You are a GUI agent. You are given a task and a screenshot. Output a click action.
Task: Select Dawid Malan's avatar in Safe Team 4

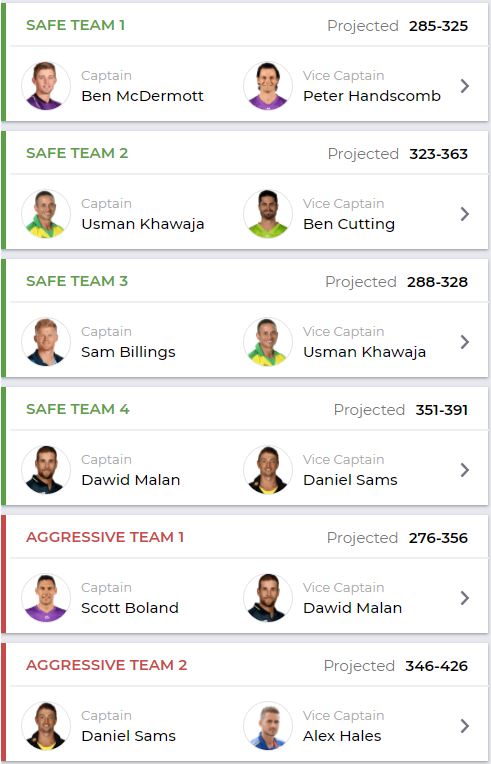tap(46, 470)
